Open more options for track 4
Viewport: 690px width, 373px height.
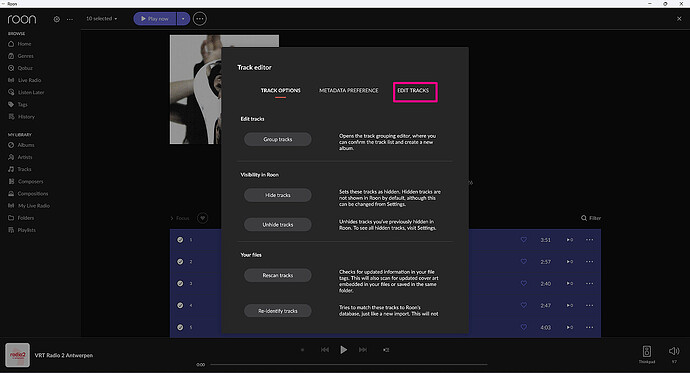590,305
